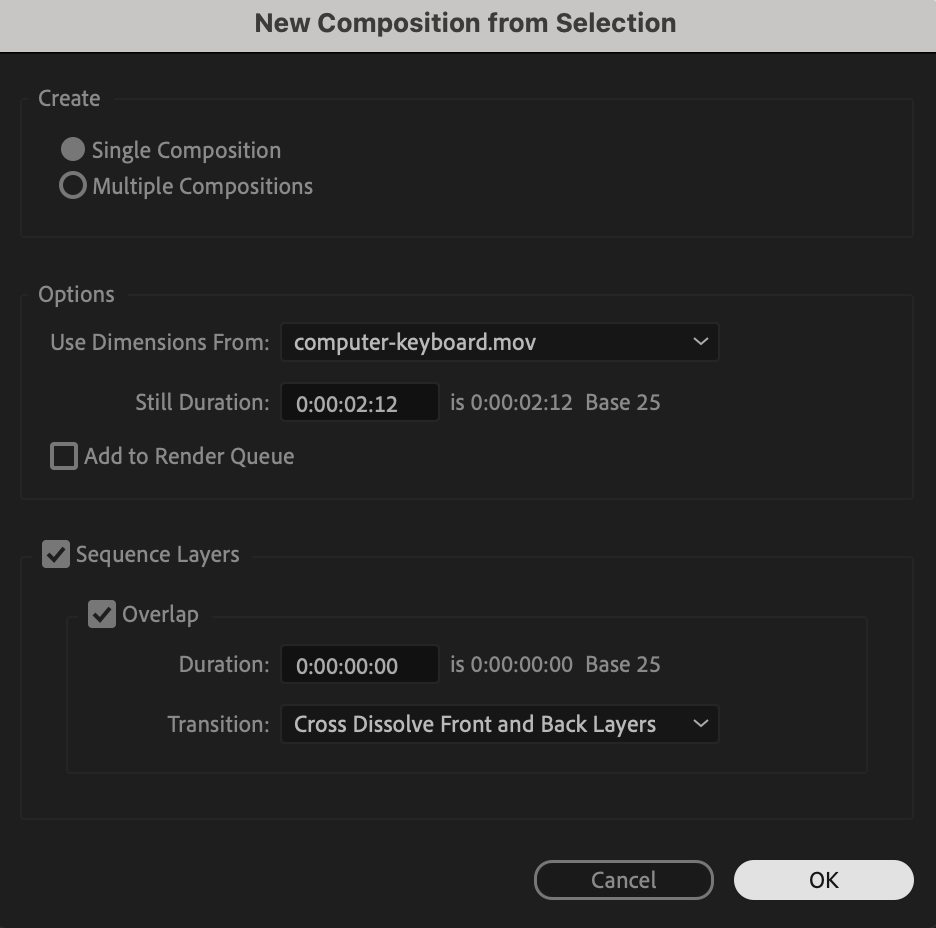Click the Still Duration timecode field

[x=359, y=403]
